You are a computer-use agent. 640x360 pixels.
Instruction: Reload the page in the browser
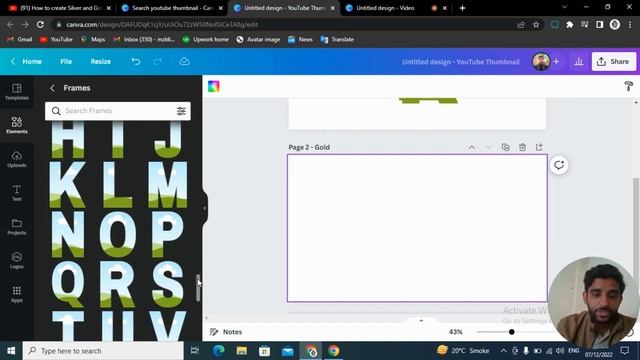tap(40, 24)
